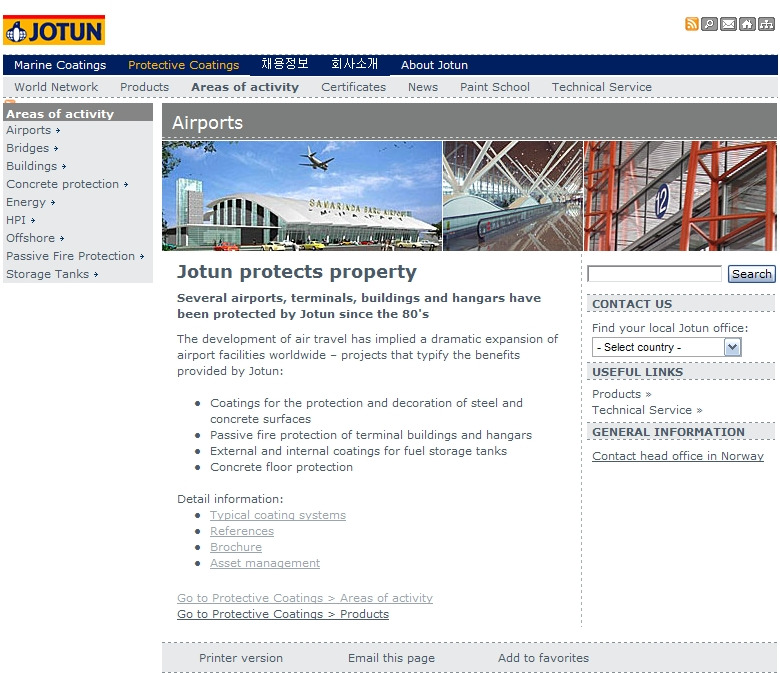Open Contact head office in Norway link
Screen dimensions: 780x673
(678, 456)
